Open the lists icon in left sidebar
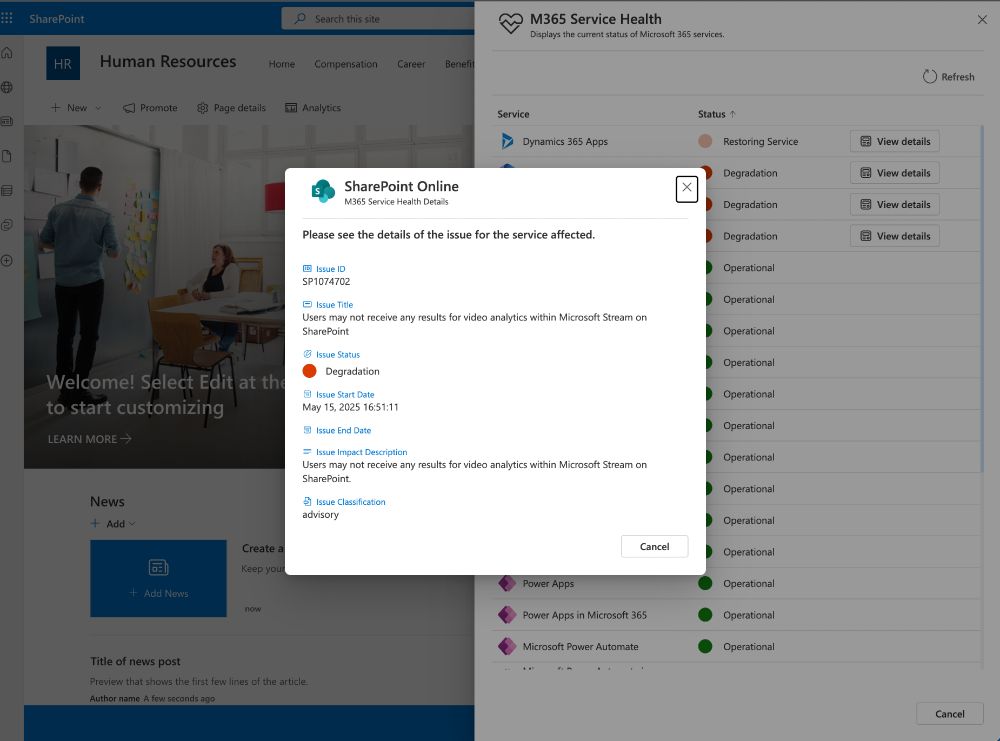Viewport: 1000px width, 741px height. click(7, 191)
